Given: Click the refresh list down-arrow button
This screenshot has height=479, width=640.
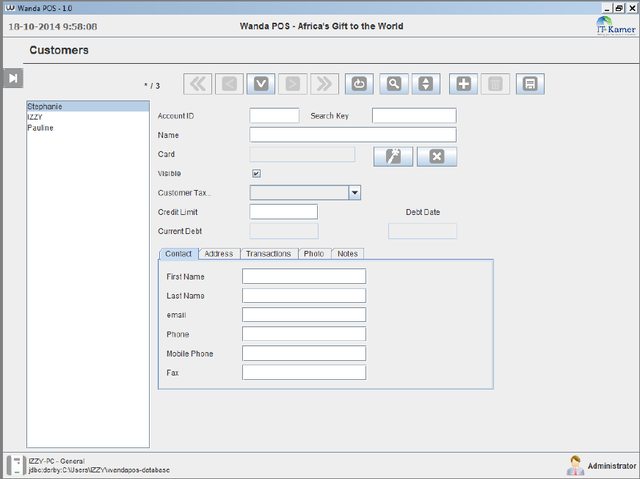Looking at the screenshot, I should pos(261,84).
